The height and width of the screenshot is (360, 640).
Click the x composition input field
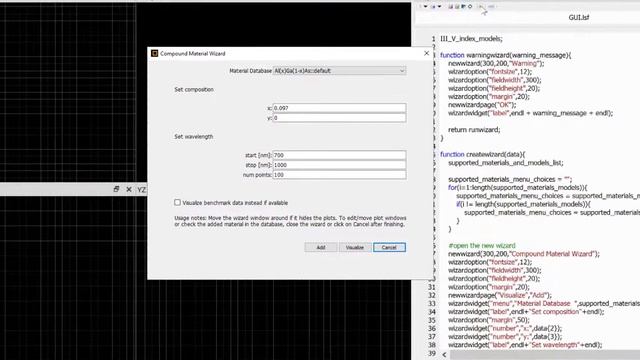[x=339, y=108]
